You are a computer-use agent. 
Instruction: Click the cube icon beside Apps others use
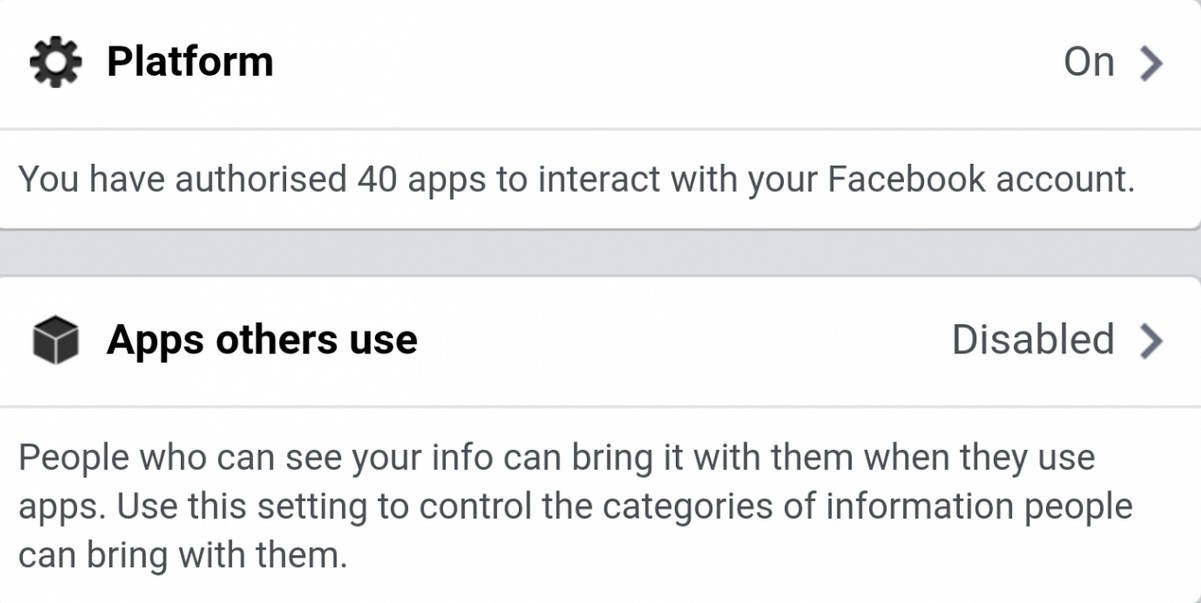55,341
